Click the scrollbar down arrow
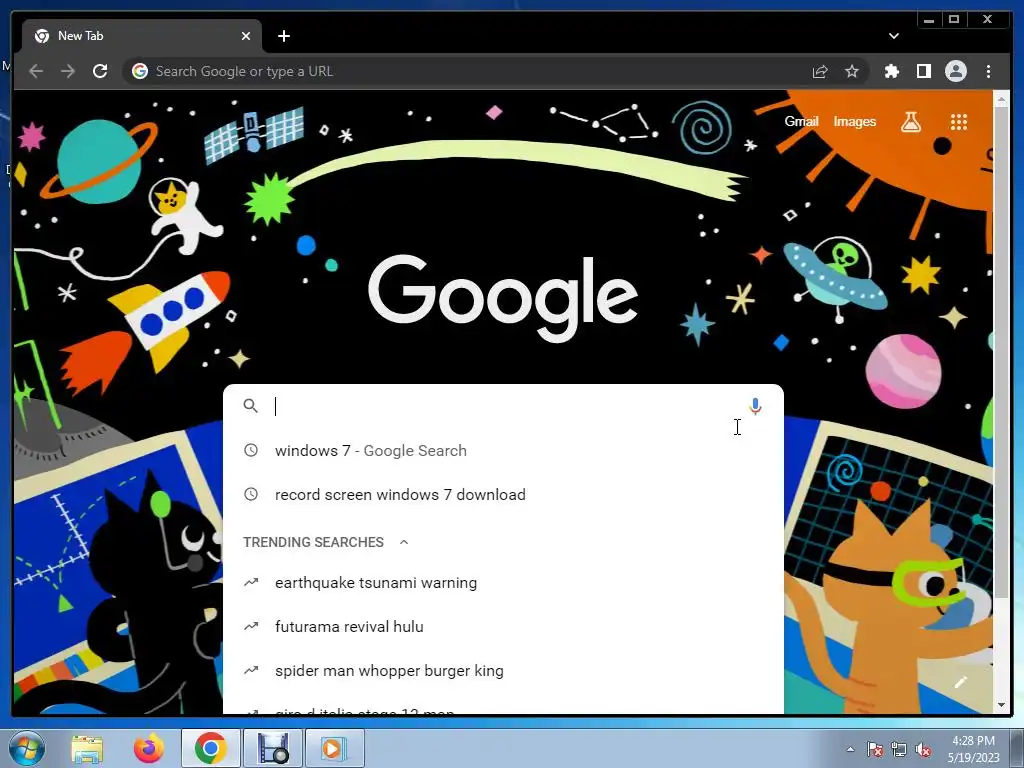This screenshot has width=1024, height=768. 1001,706
